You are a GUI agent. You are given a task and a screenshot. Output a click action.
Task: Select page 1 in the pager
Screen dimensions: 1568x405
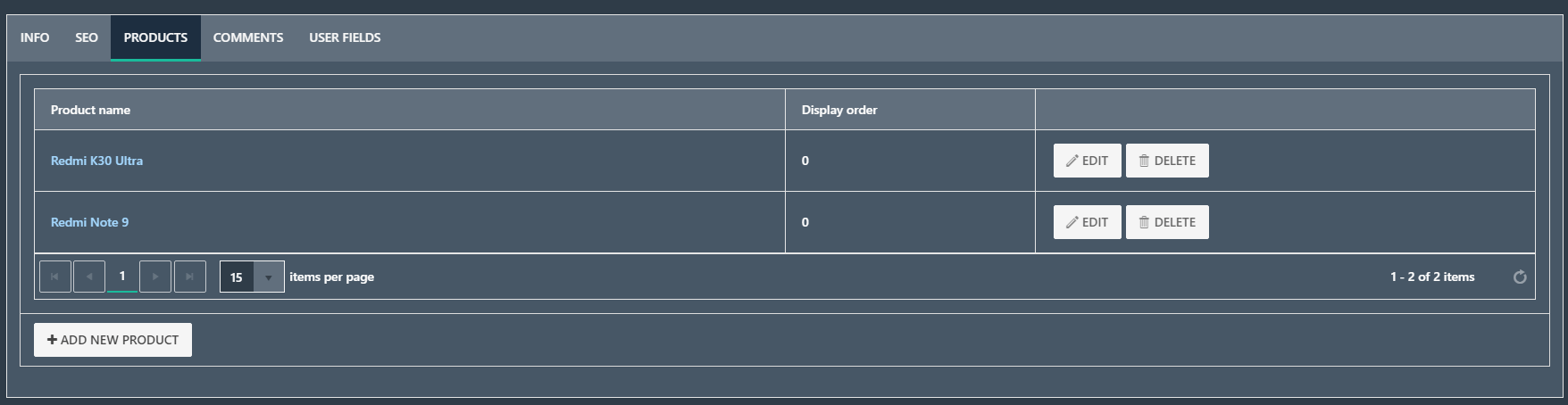point(122,277)
